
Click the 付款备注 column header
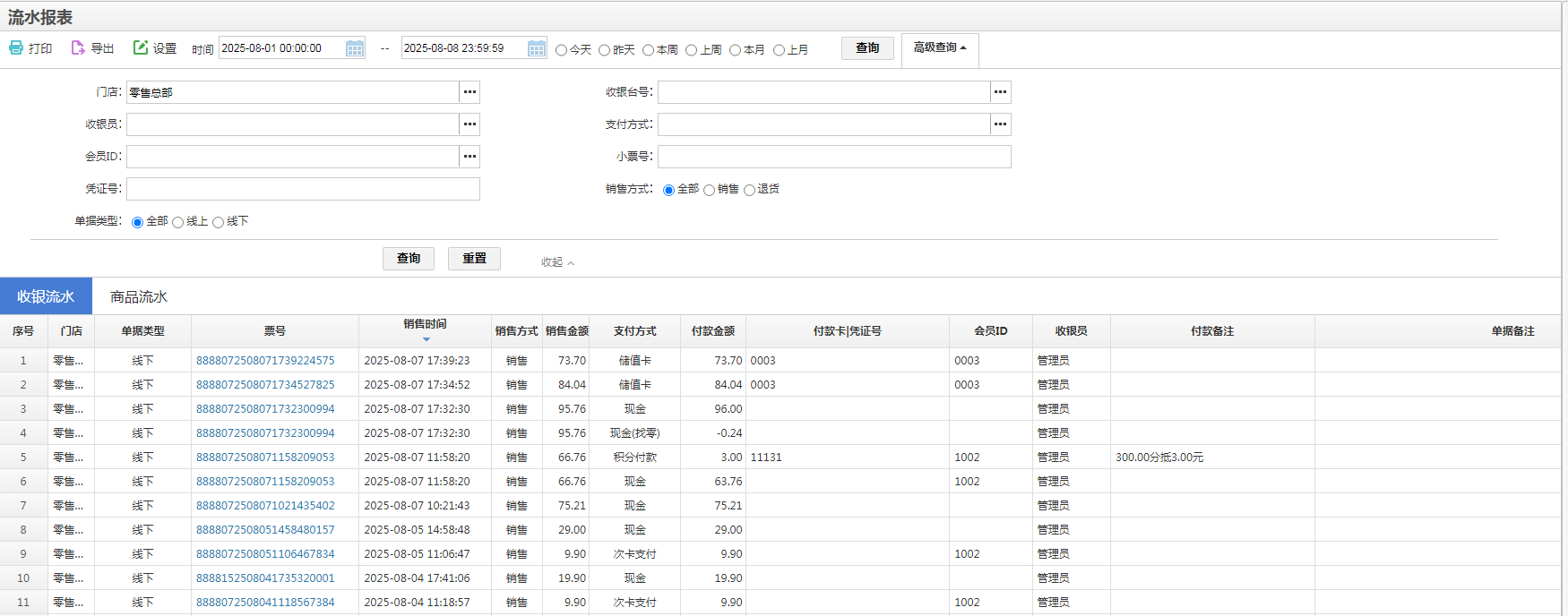[1212, 331]
